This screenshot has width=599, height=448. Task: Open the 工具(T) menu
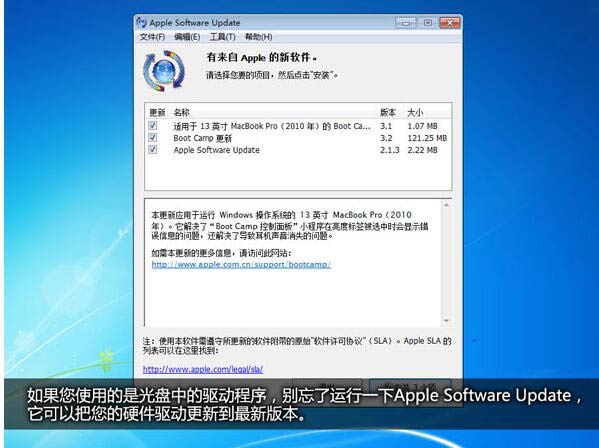(x=222, y=37)
